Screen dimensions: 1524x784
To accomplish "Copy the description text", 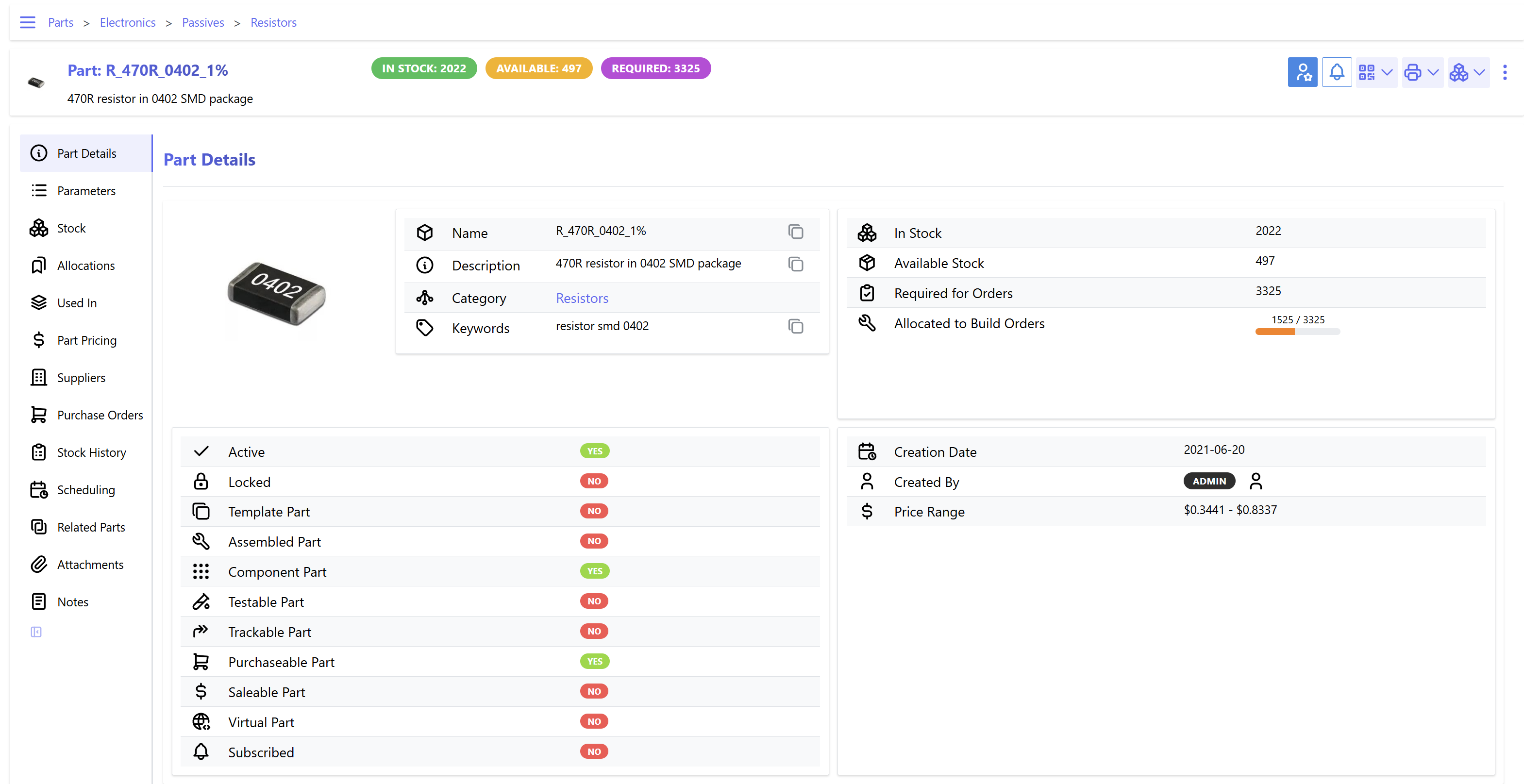I will 795,265.
